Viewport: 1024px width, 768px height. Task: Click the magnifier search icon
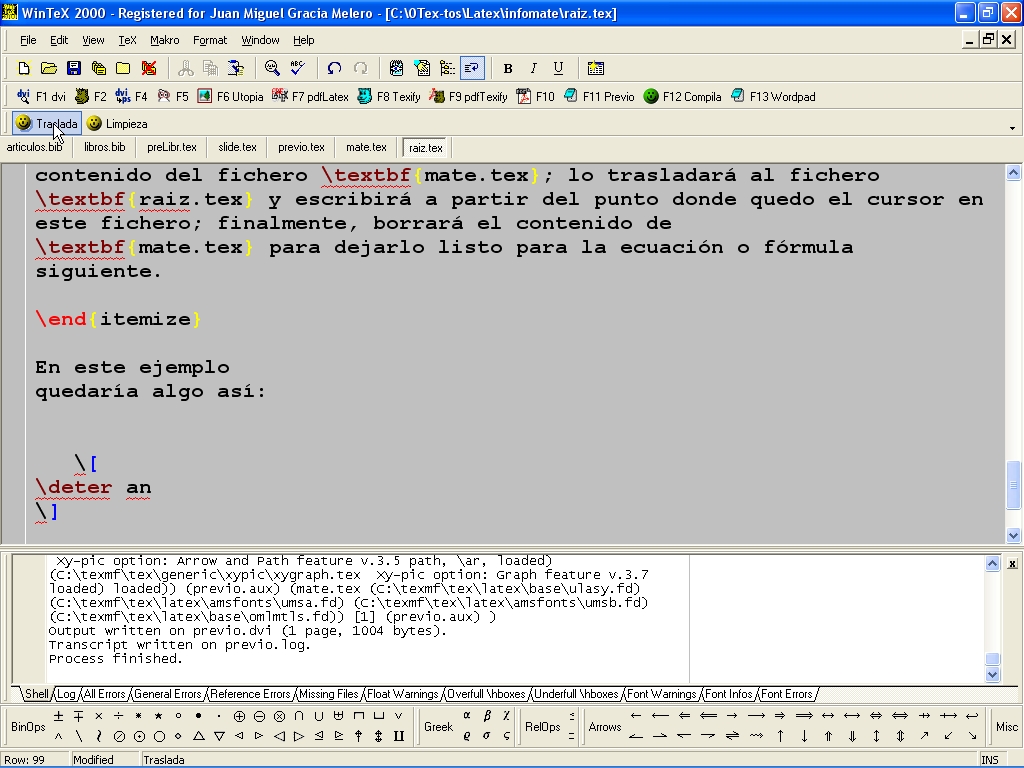(272, 68)
